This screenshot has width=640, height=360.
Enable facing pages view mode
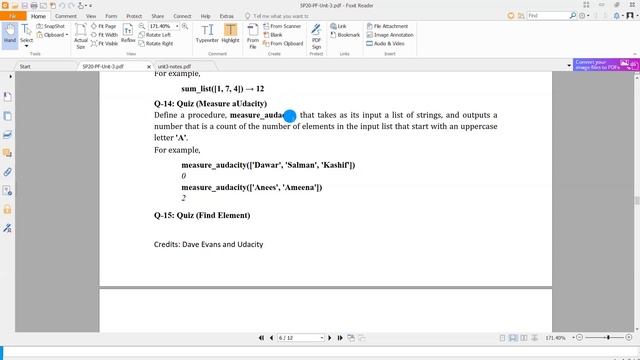pos(524,338)
